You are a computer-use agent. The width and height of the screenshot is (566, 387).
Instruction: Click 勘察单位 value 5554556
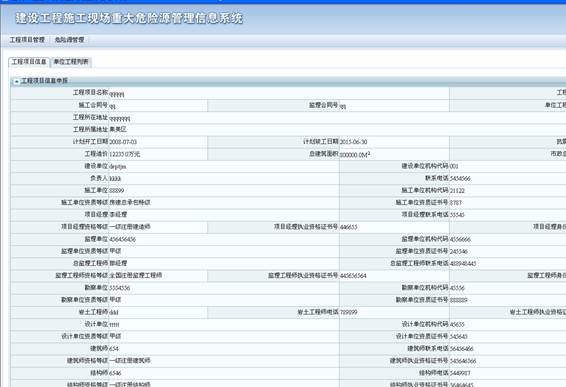[x=120, y=288]
